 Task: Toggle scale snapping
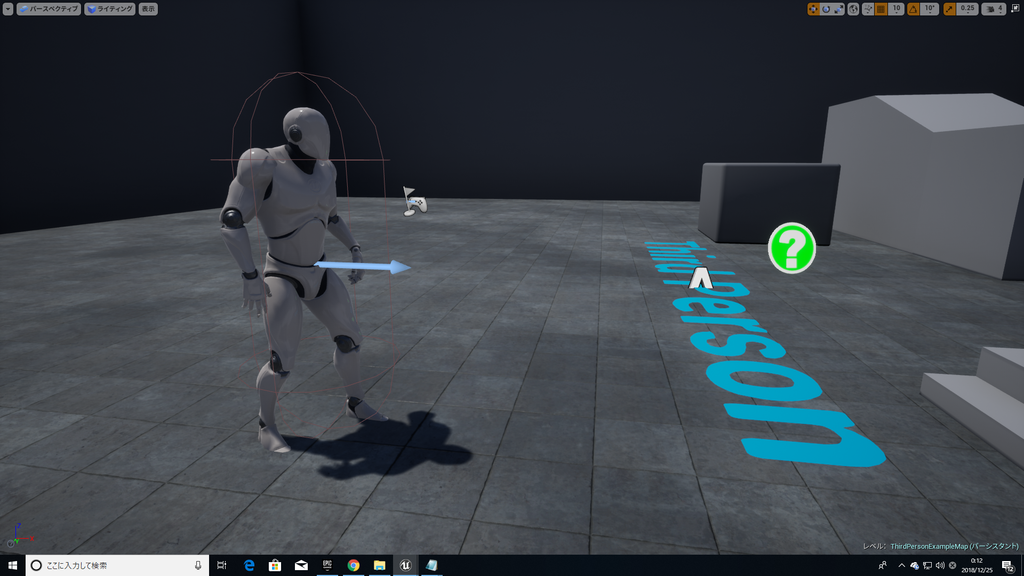pyautogui.click(x=950, y=9)
